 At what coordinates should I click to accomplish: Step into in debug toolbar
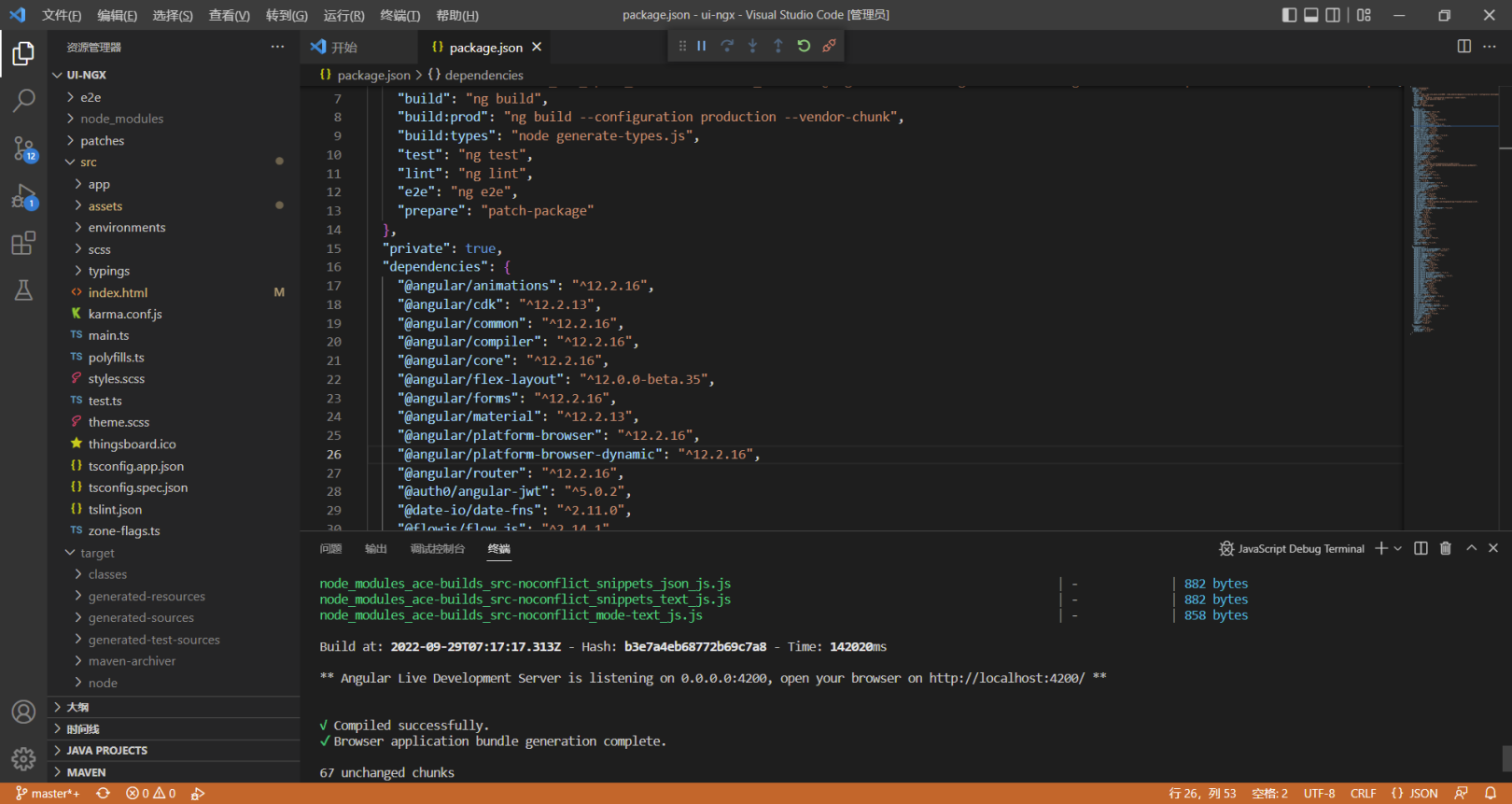(752, 46)
